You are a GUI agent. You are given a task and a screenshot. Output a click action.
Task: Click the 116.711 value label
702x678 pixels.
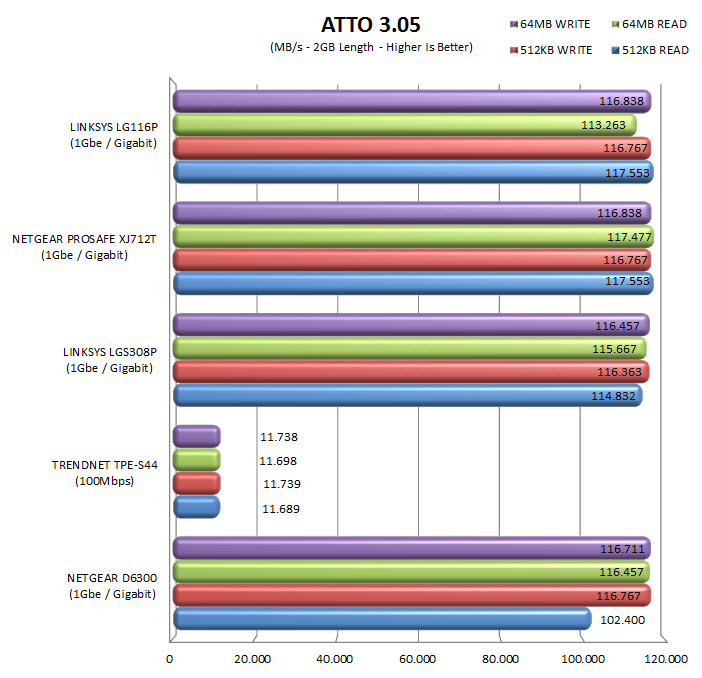pos(622,549)
